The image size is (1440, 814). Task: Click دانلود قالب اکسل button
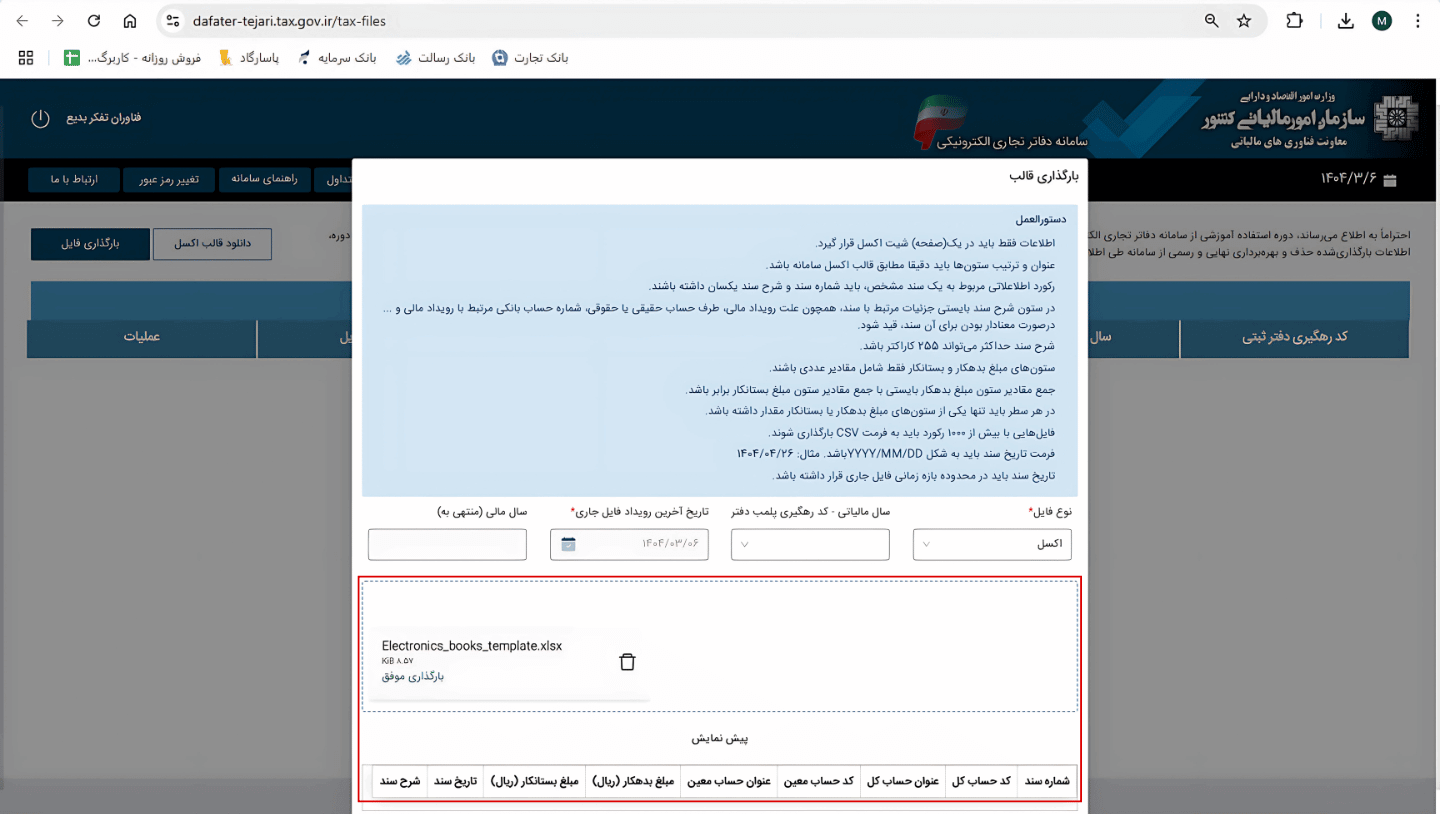pos(212,244)
